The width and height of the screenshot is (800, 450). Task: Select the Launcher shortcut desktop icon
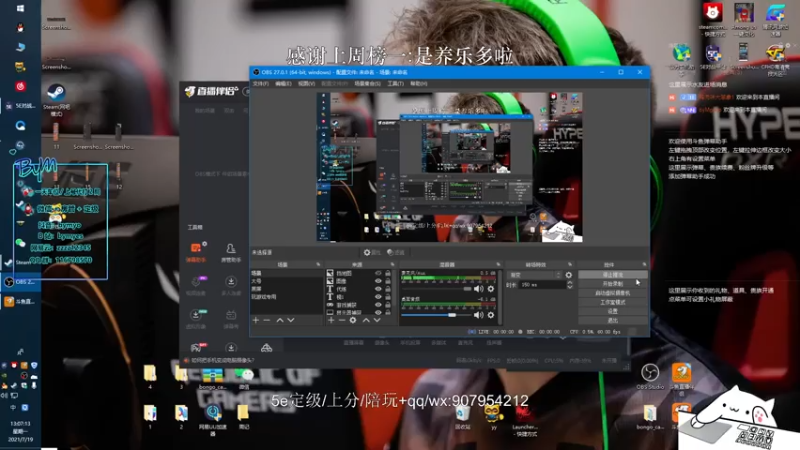[524, 421]
